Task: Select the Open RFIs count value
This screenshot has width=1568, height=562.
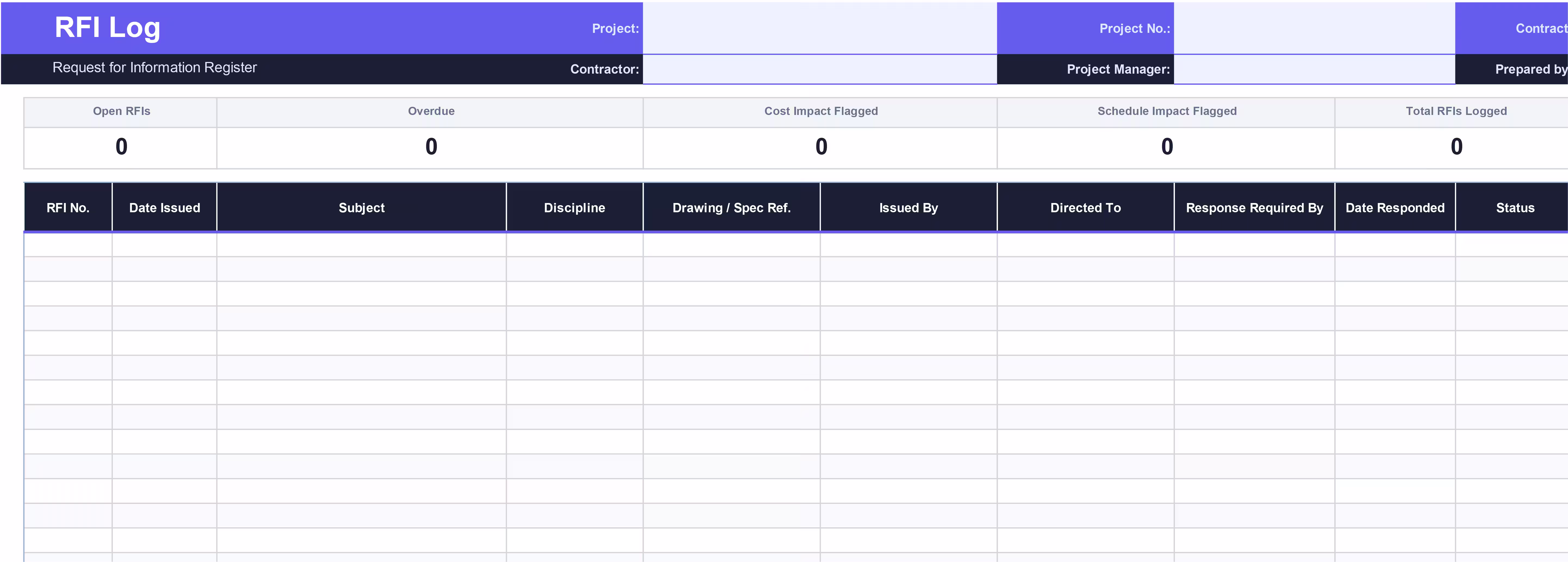Action: (x=122, y=146)
